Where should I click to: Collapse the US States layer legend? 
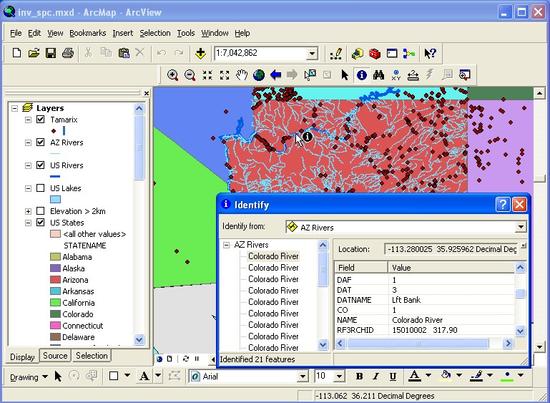pos(28,223)
